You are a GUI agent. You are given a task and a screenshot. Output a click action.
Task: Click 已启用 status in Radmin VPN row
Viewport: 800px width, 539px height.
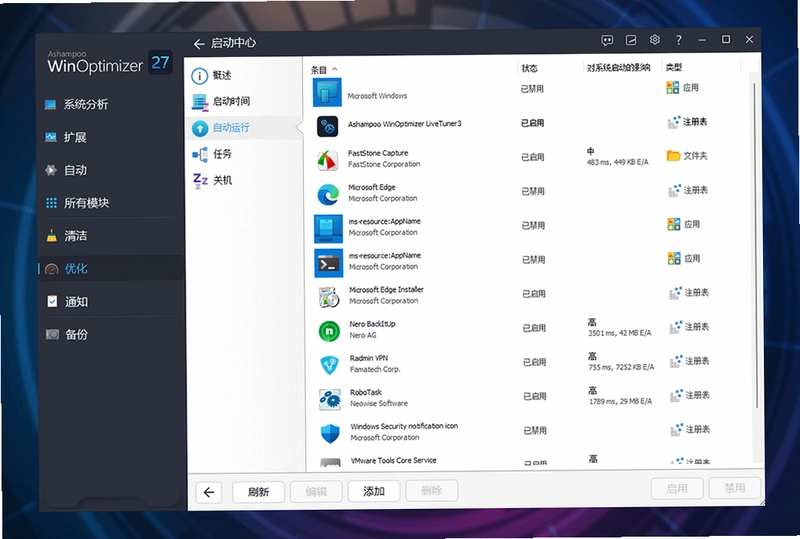point(535,362)
